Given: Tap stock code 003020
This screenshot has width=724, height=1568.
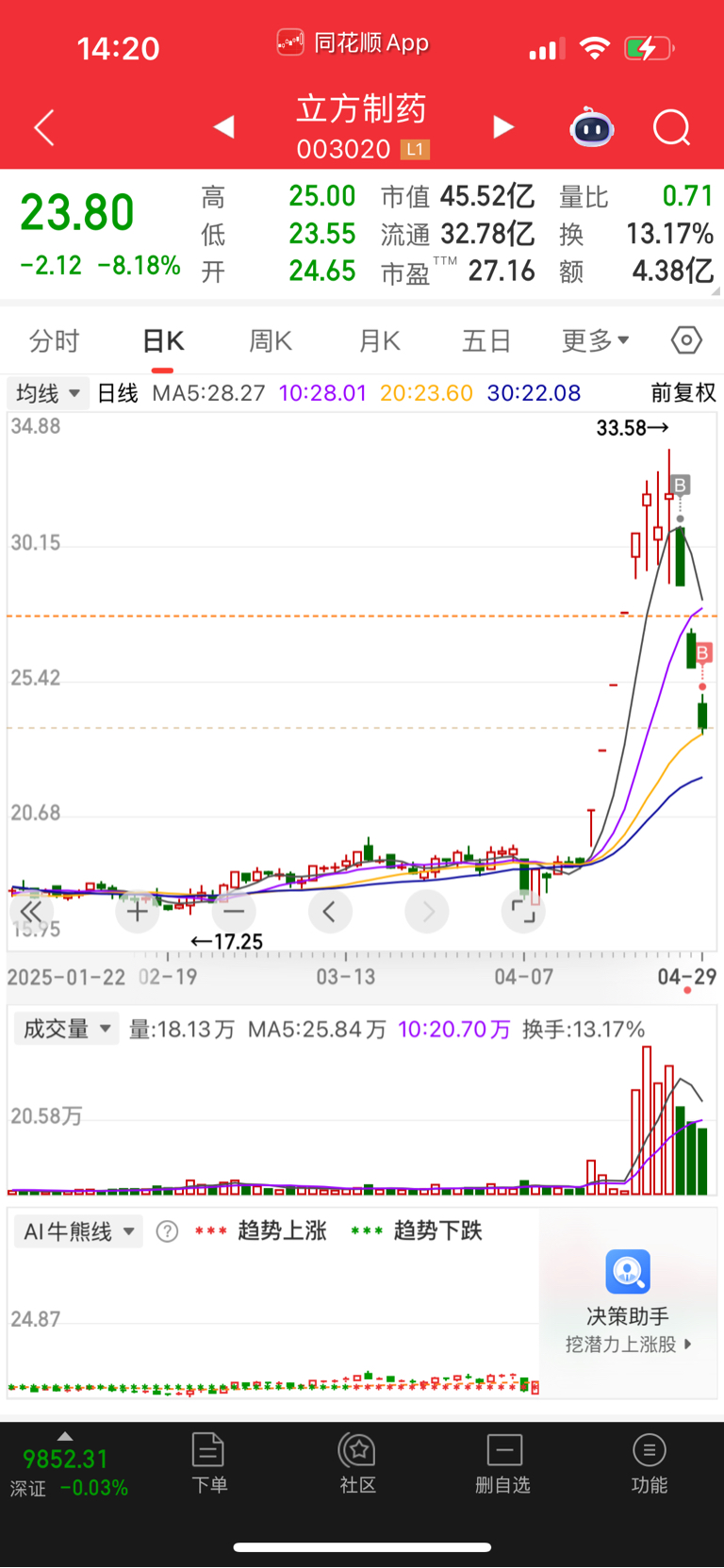Looking at the screenshot, I should click(343, 149).
